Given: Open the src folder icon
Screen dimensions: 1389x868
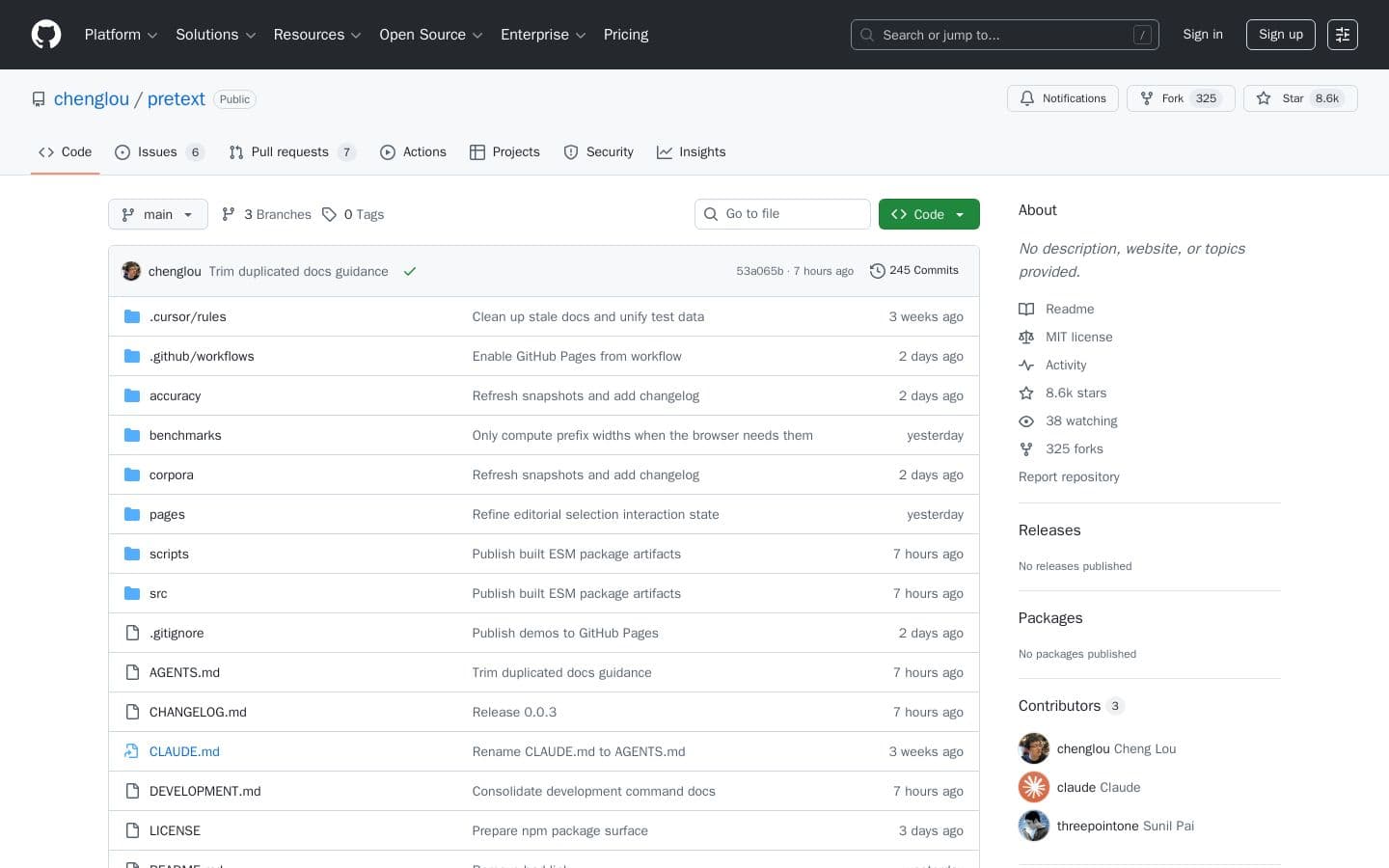Looking at the screenshot, I should 132,593.
